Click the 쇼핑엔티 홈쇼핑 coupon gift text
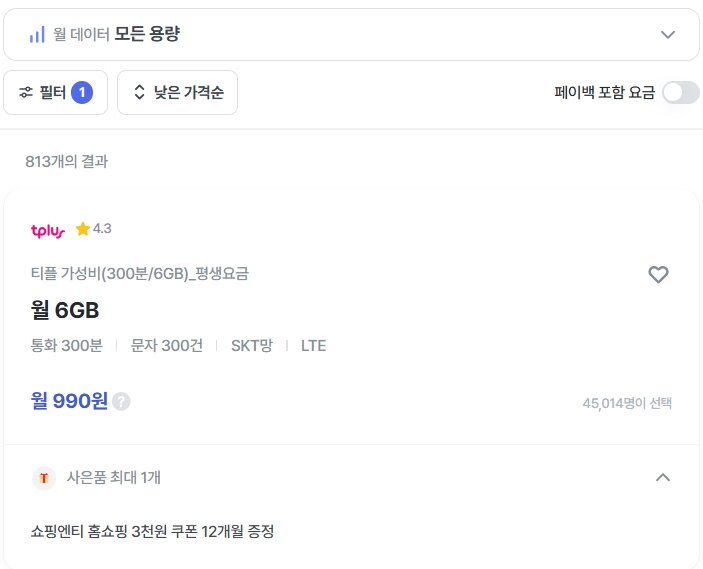The image size is (703, 569). [152, 531]
